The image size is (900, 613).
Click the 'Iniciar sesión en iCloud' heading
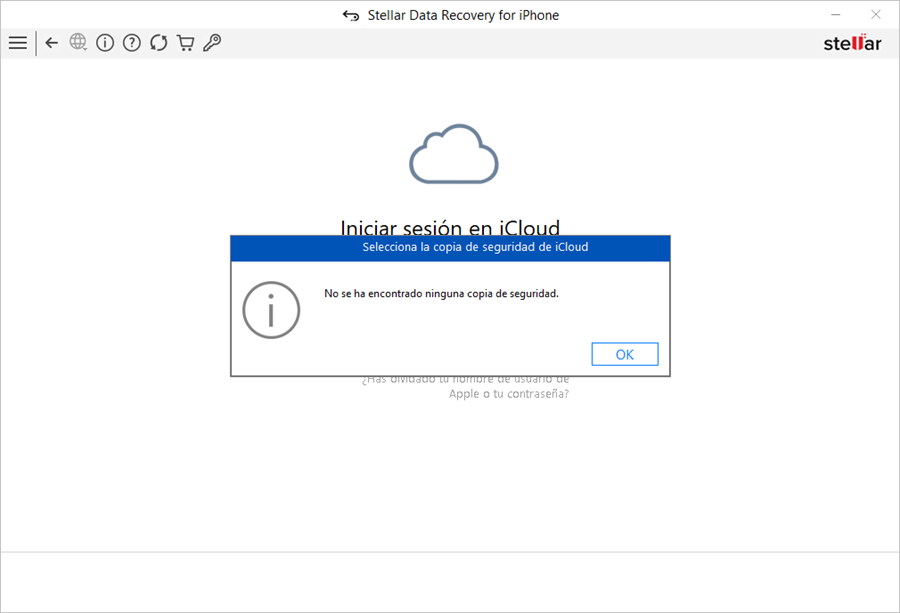click(450, 227)
